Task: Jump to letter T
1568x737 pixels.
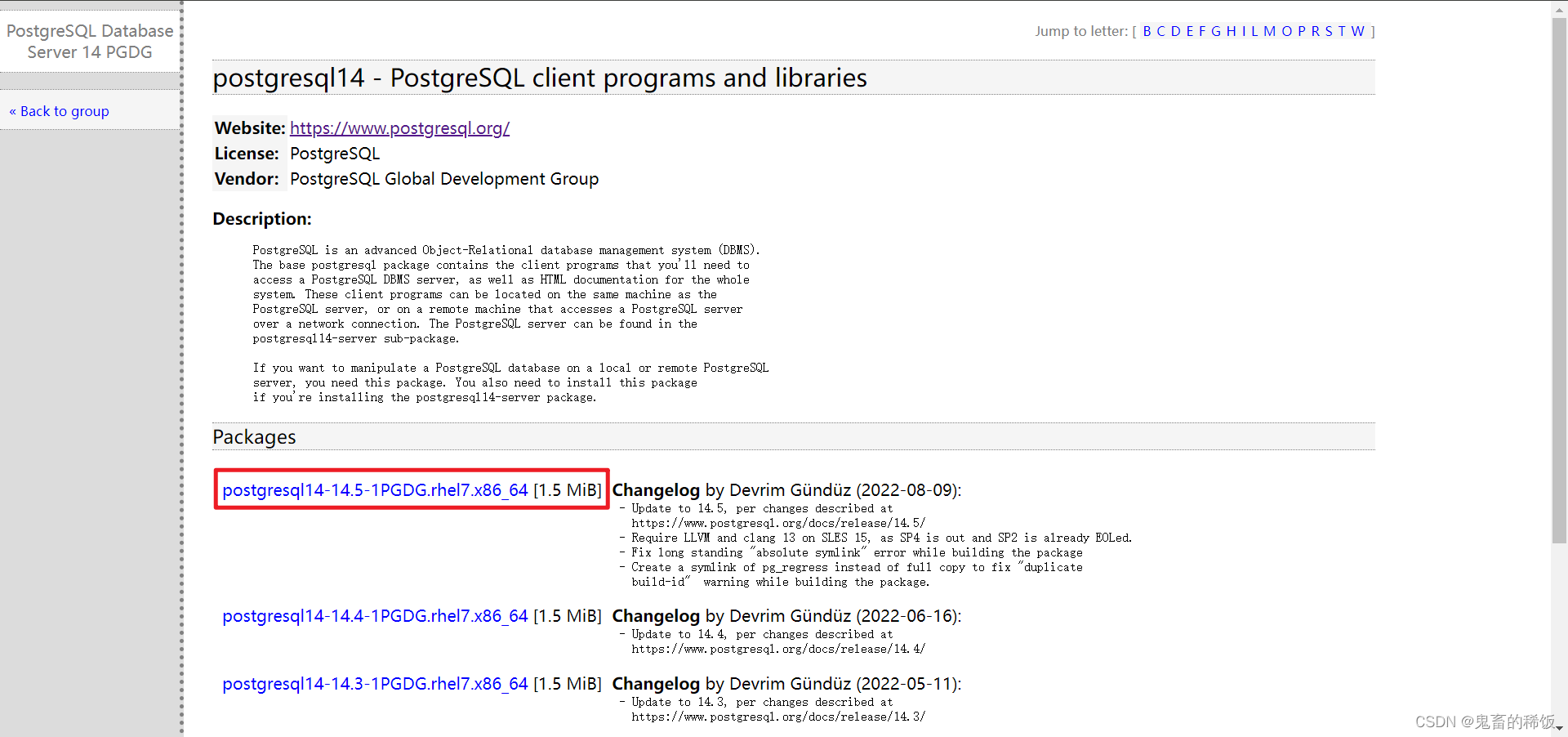Action: (1342, 31)
